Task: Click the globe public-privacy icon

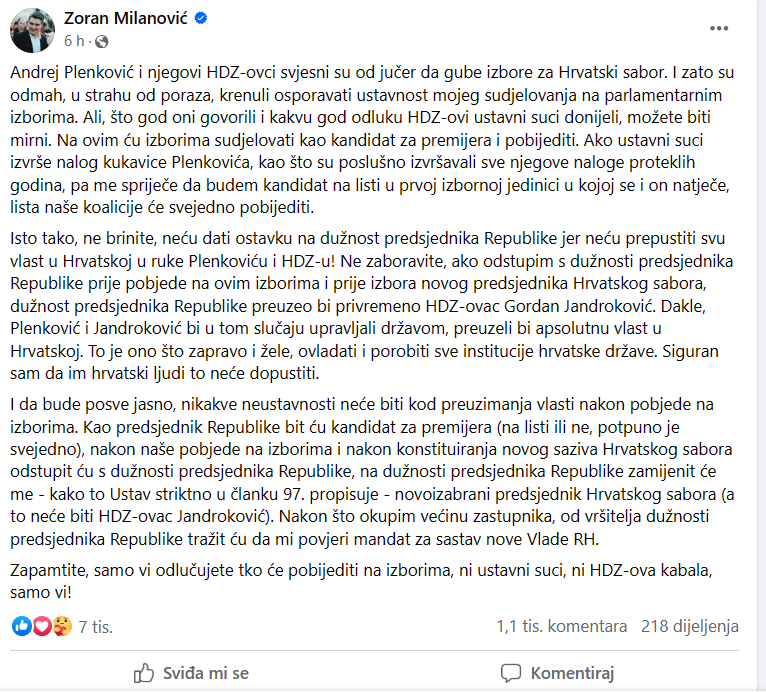Action: (x=101, y=41)
